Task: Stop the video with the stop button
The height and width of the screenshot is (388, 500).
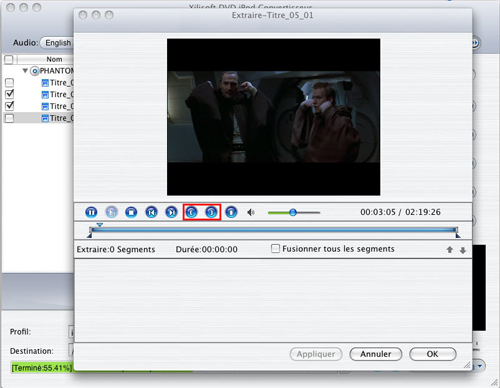Action: pos(131,212)
